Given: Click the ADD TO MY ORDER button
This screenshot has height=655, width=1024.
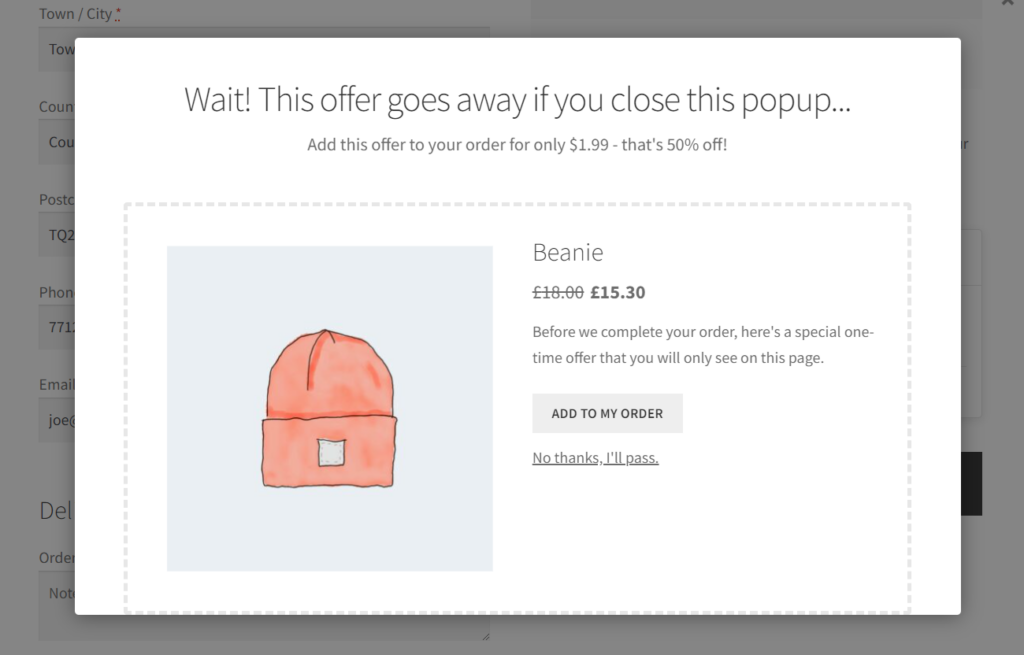Looking at the screenshot, I should (x=607, y=412).
